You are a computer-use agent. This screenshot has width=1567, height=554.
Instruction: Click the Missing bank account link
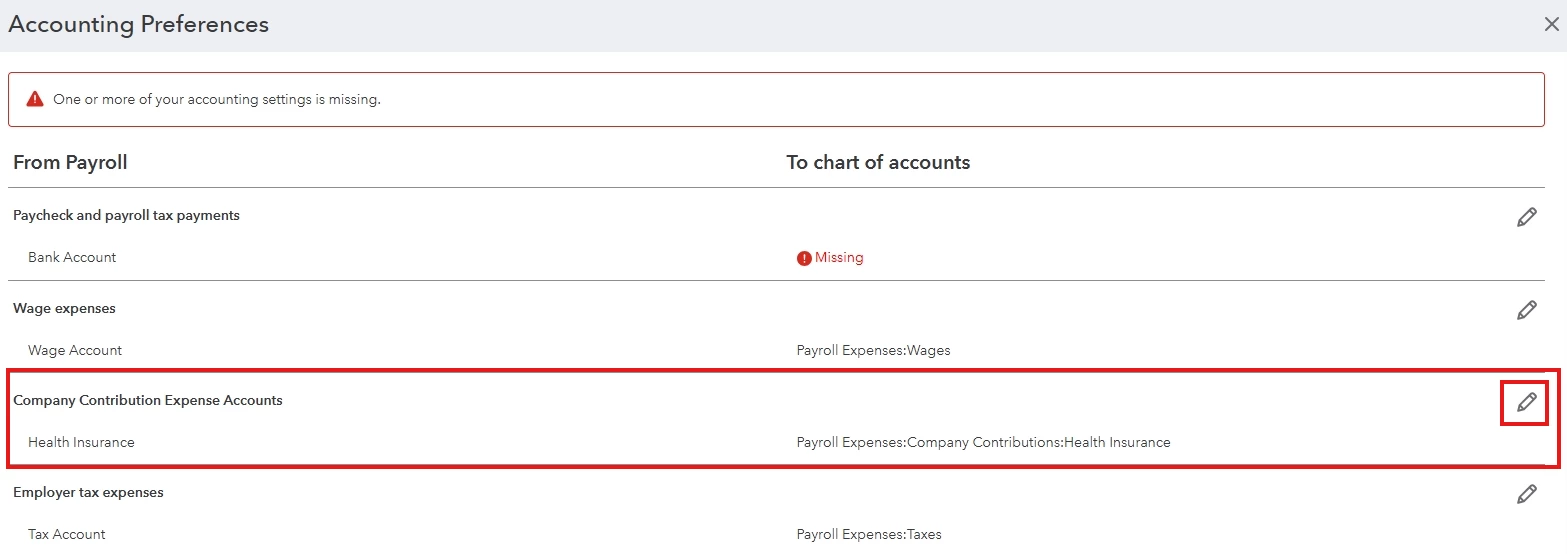click(839, 258)
